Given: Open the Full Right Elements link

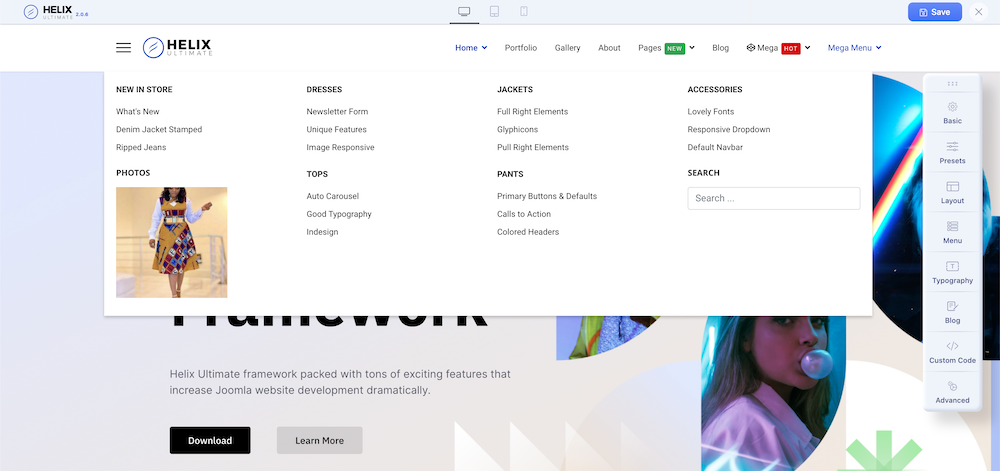Looking at the screenshot, I should (x=533, y=112).
